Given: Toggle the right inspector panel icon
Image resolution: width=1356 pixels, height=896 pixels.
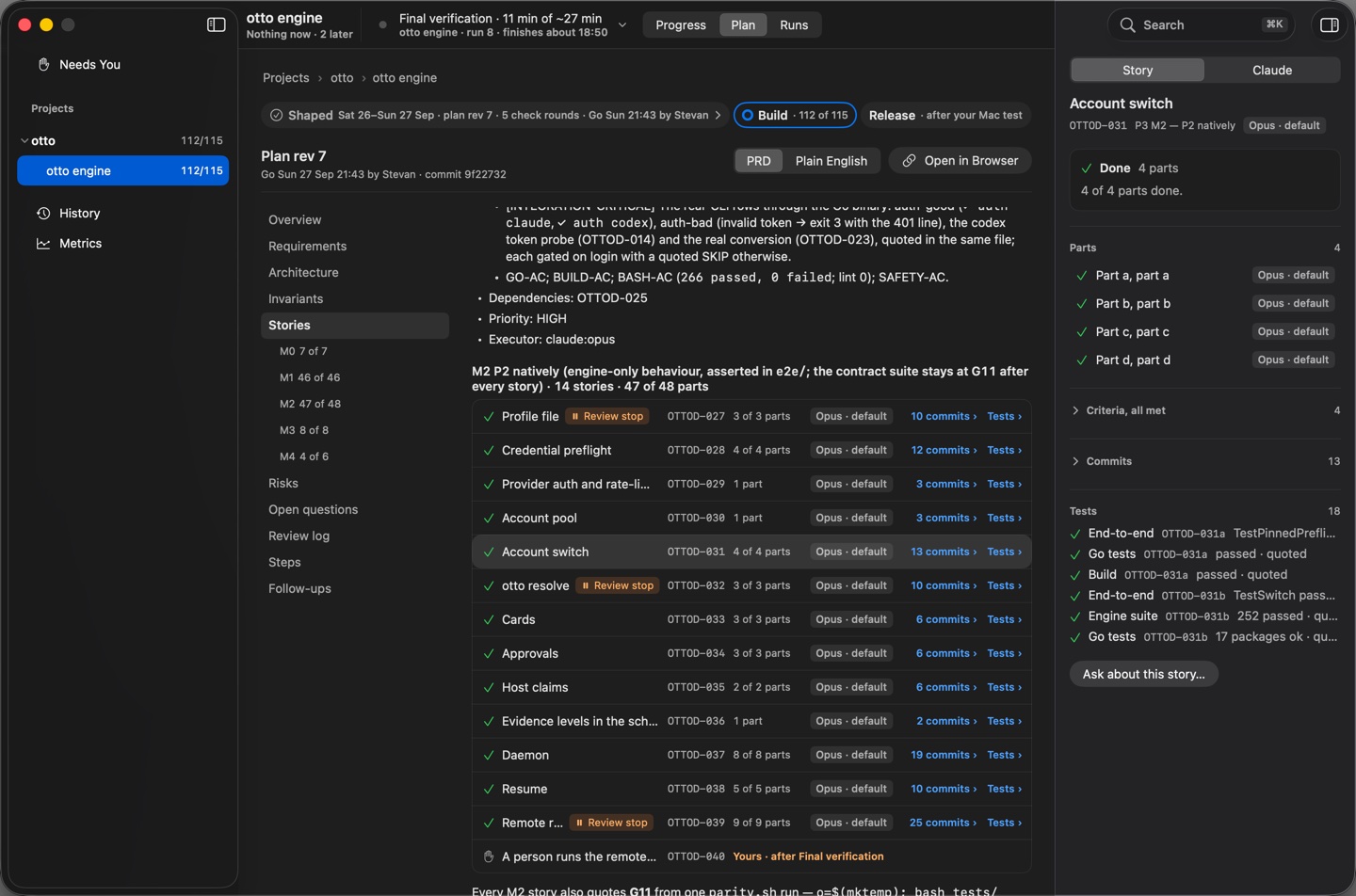Looking at the screenshot, I should (x=1330, y=24).
